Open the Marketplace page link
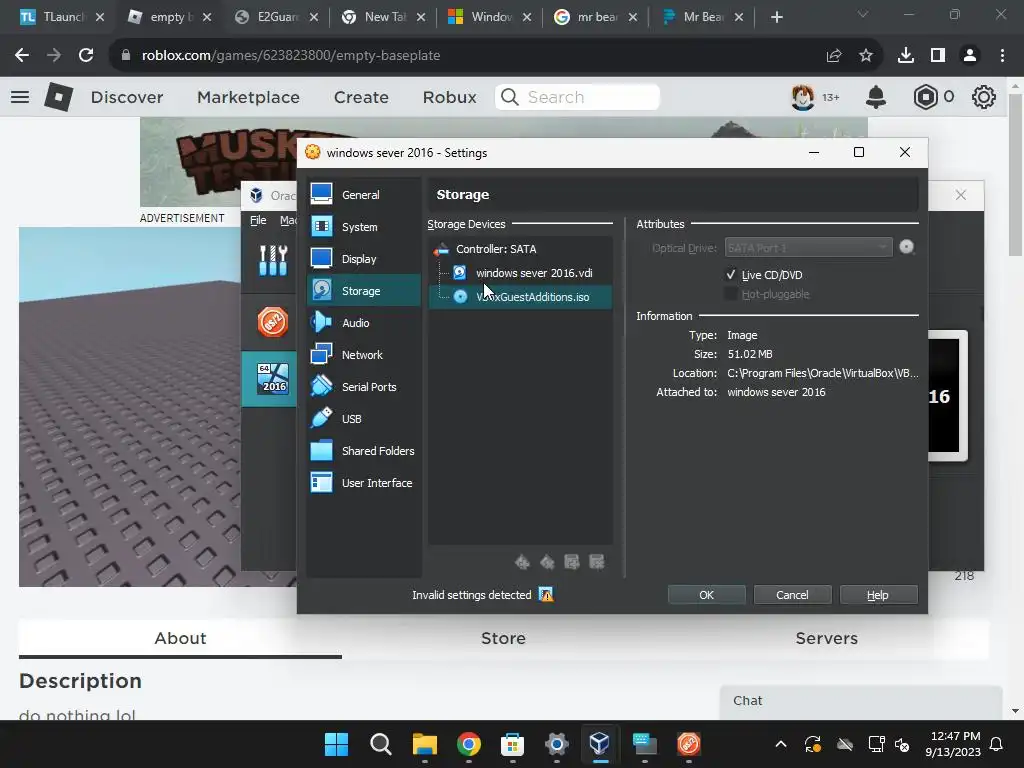Screen dimensions: 1024x768 coord(248,97)
